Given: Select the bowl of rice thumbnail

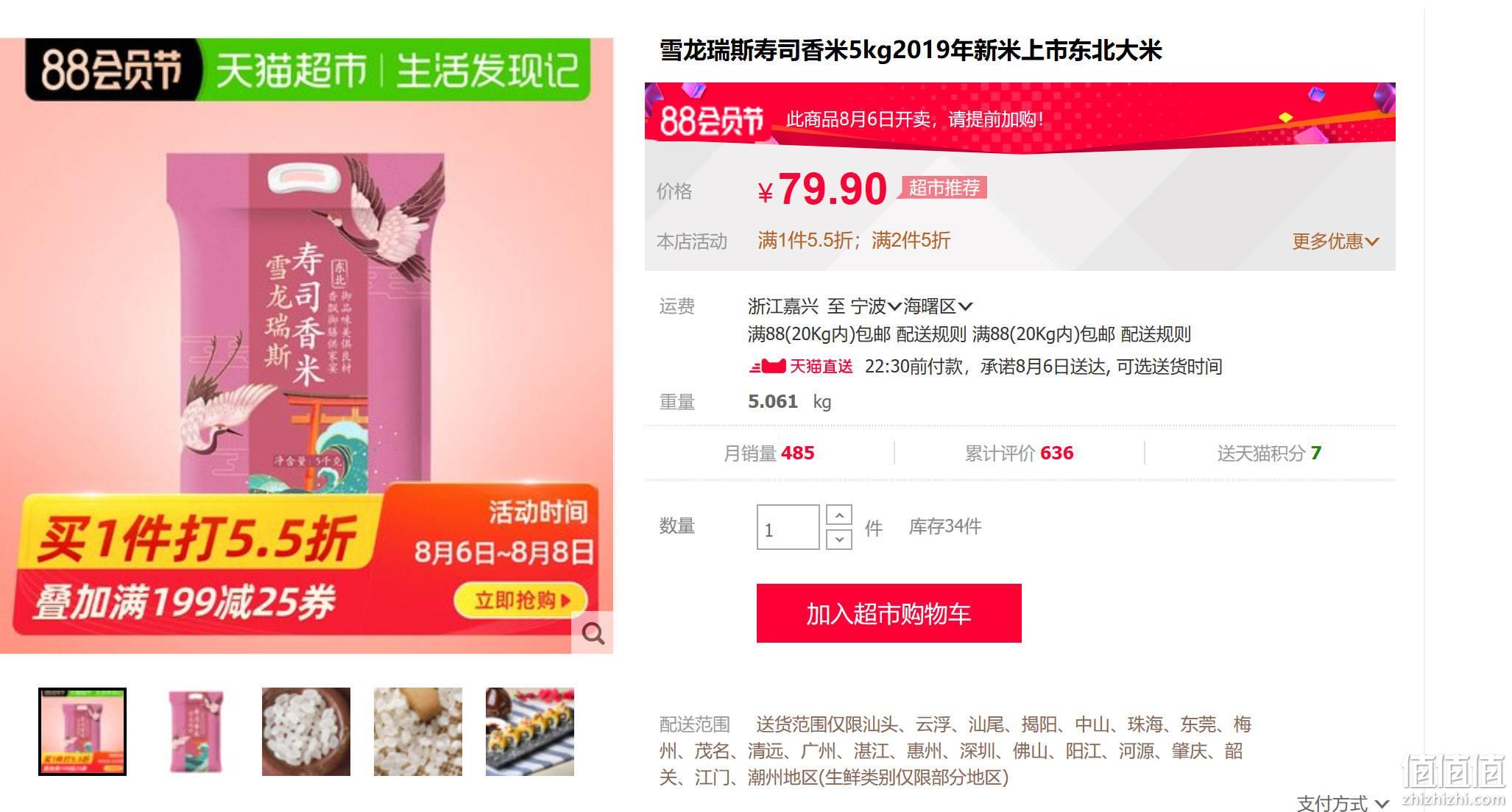Looking at the screenshot, I should pos(306,732).
